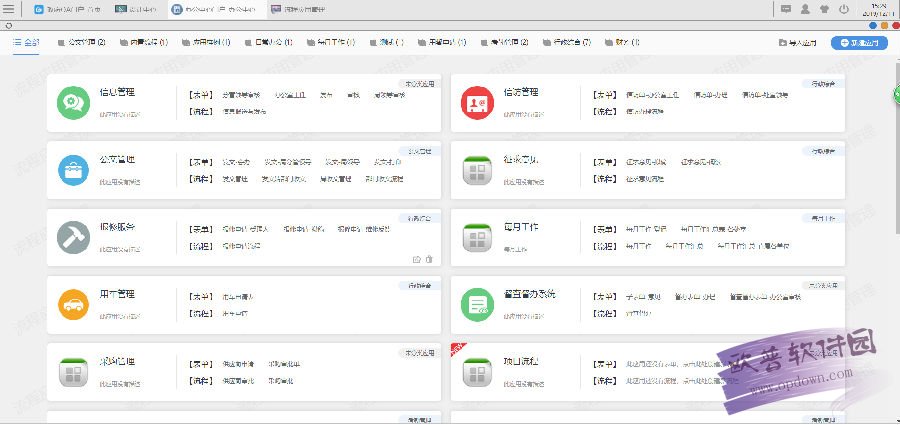Switch to the 行政综合 (7) category tab
Screen dimensions: 900x425
(x=567, y=42)
